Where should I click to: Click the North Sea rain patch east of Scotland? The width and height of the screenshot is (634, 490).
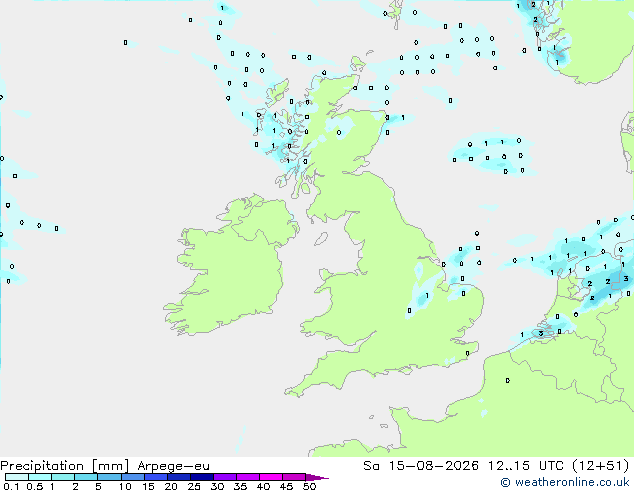492,154
